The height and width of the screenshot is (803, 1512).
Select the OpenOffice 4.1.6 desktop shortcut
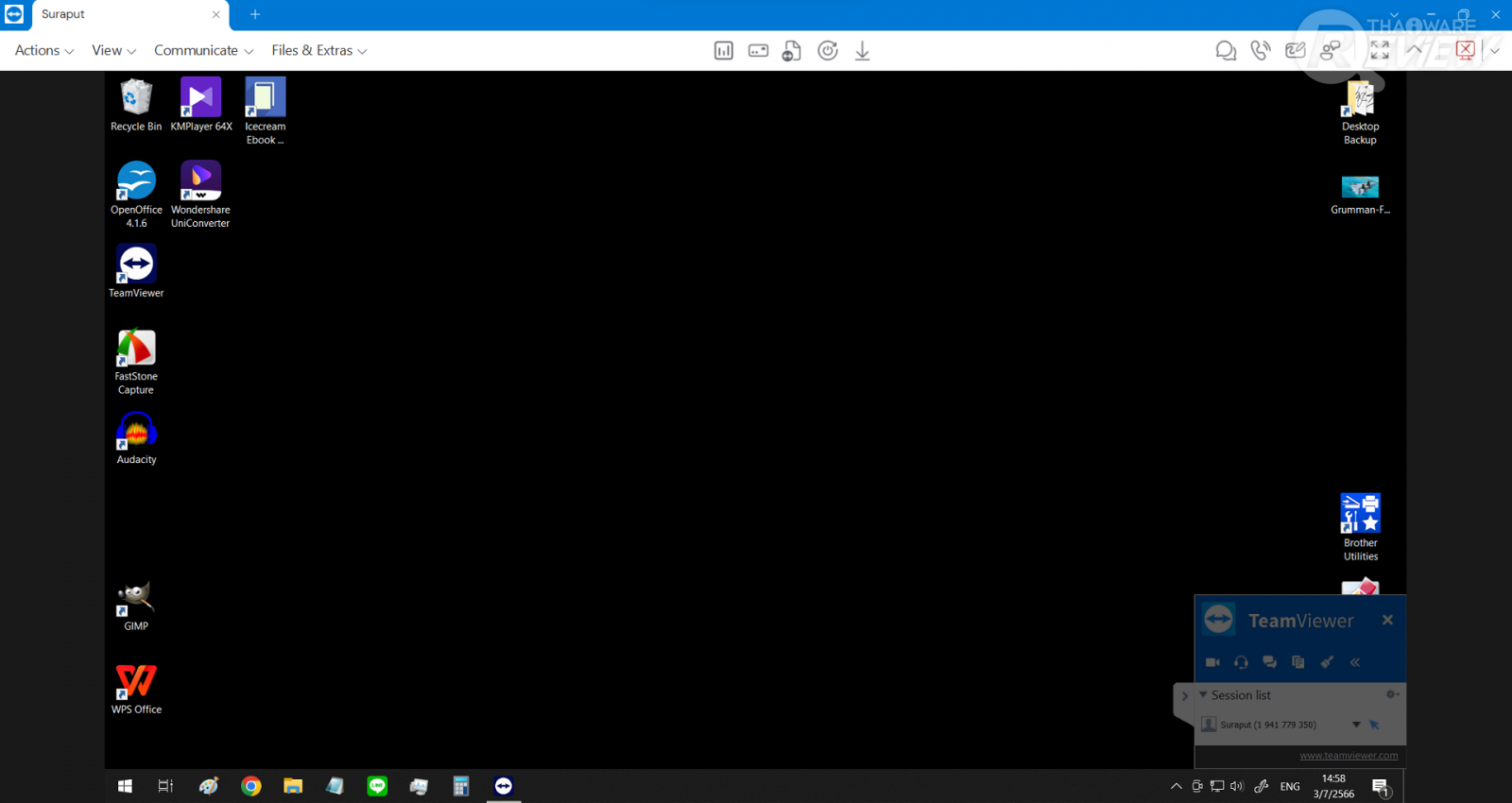click(x=136, y=195)
